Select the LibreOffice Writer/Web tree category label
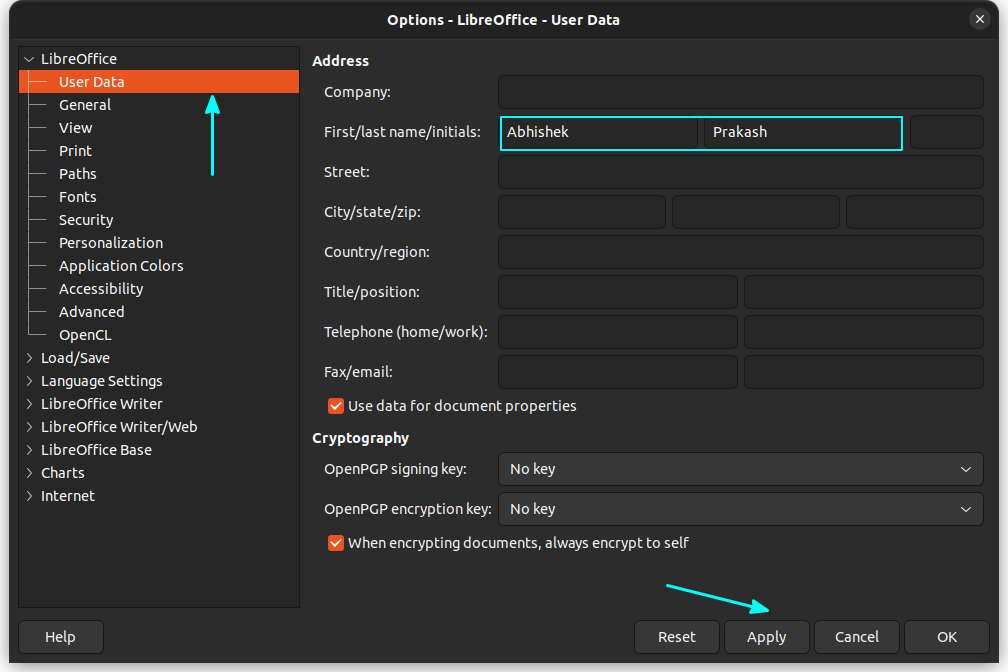1008x672 pixels. pyautogui.click(x=119, y=427)
